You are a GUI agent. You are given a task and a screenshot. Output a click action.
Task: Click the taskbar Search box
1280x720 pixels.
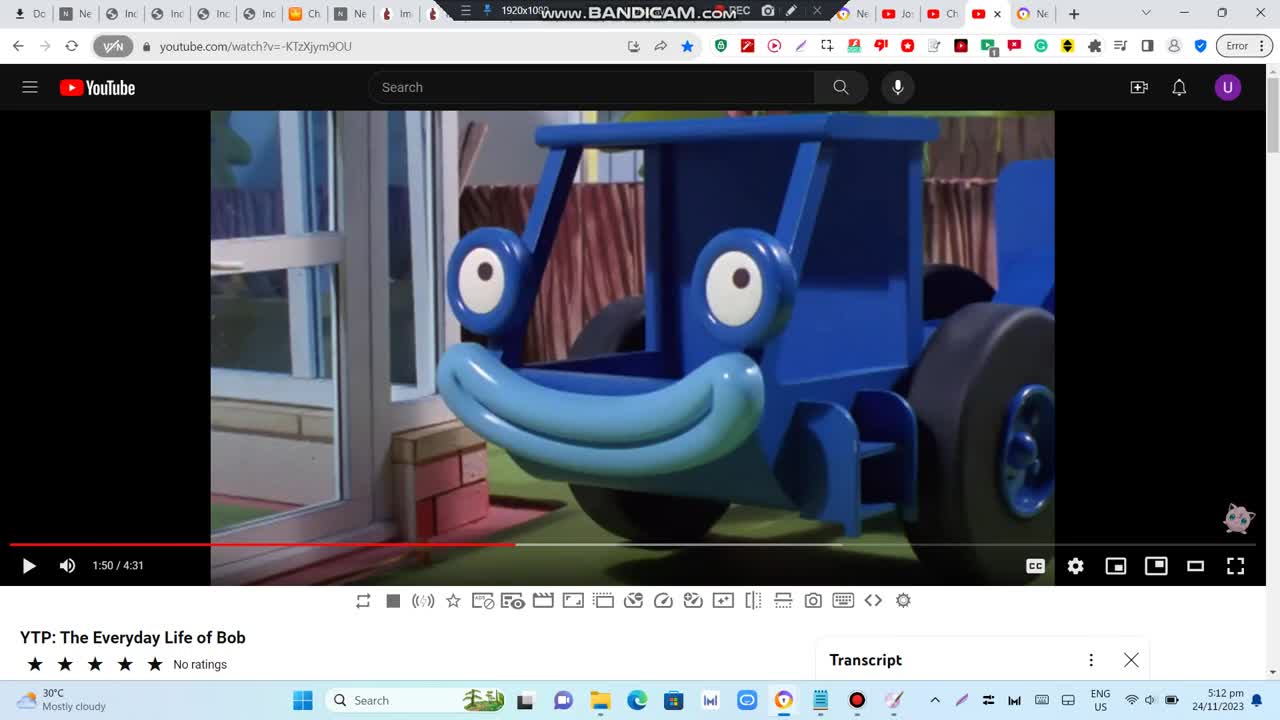point(418,701)
